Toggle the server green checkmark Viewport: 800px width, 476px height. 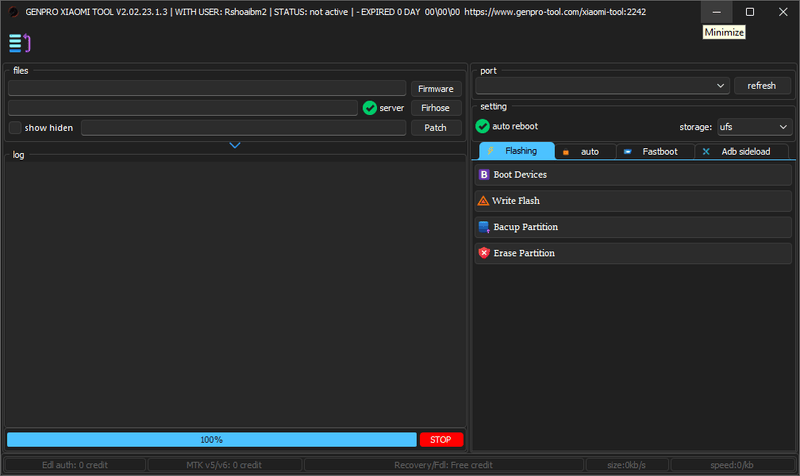pyautogui.click(x=369, y=108)
